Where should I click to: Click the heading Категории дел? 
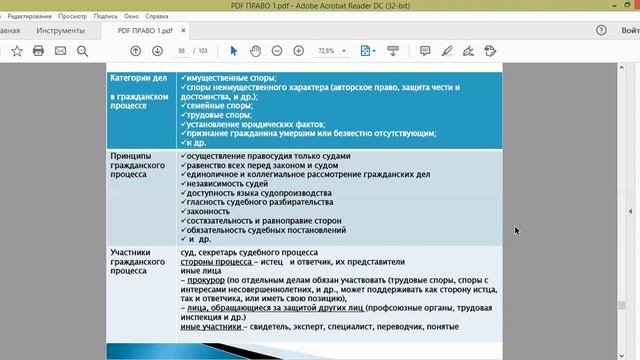click(x=138, y=78)
